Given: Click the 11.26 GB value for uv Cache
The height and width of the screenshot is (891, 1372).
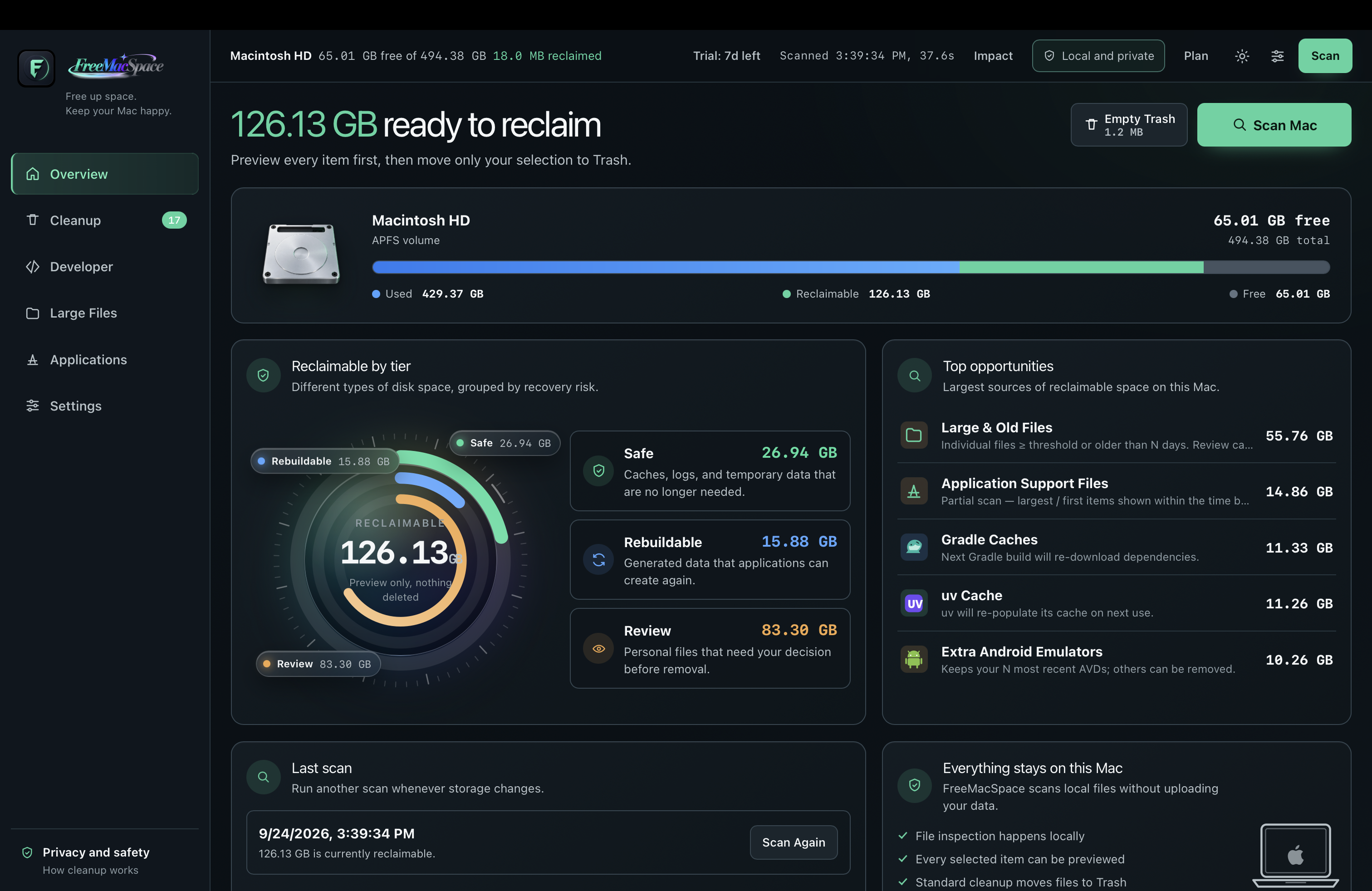Looking at the screenshot, I should (x=1299, y=603).
